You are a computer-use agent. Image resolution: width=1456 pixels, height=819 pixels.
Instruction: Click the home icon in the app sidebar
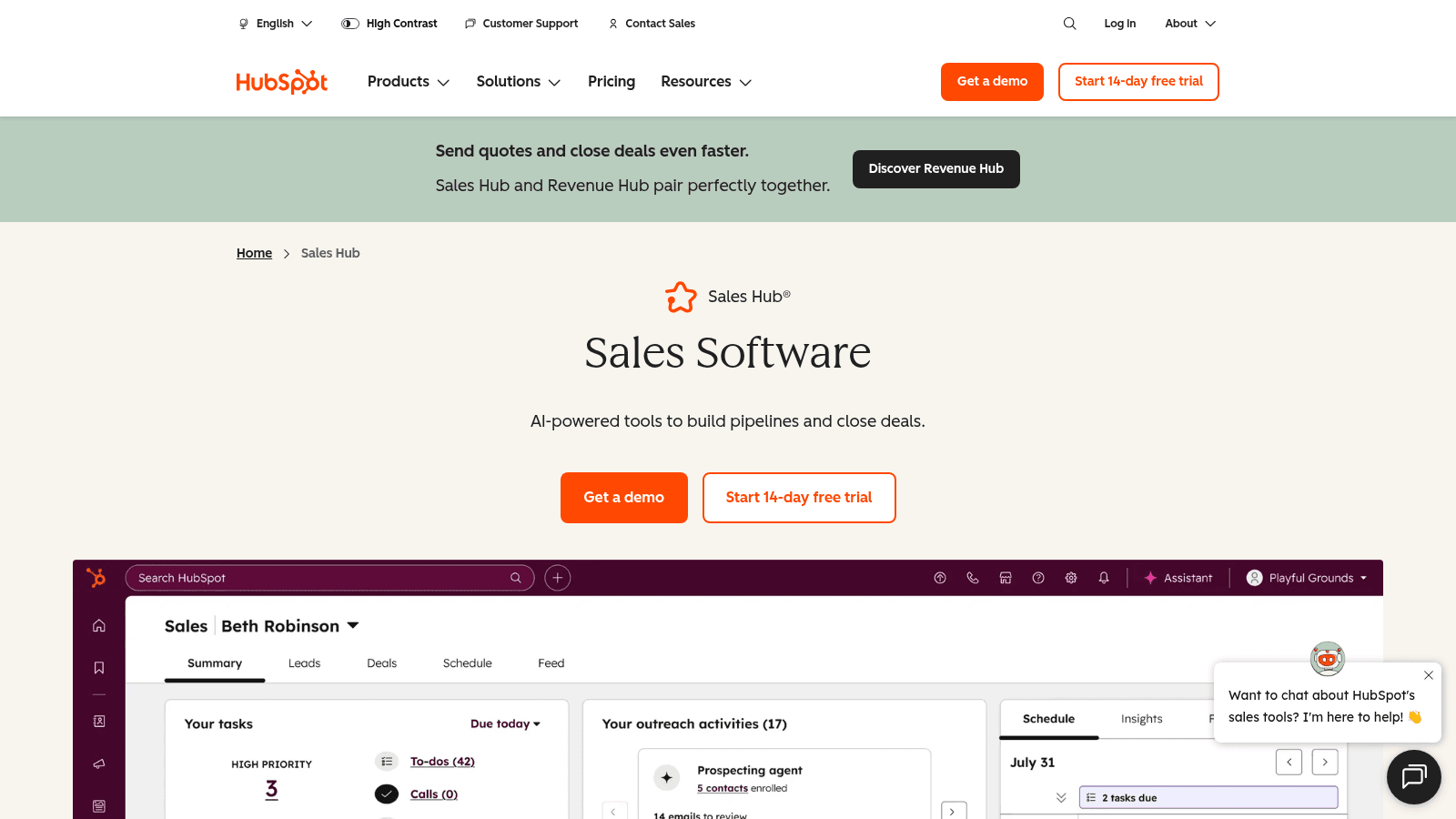point(99,625)
